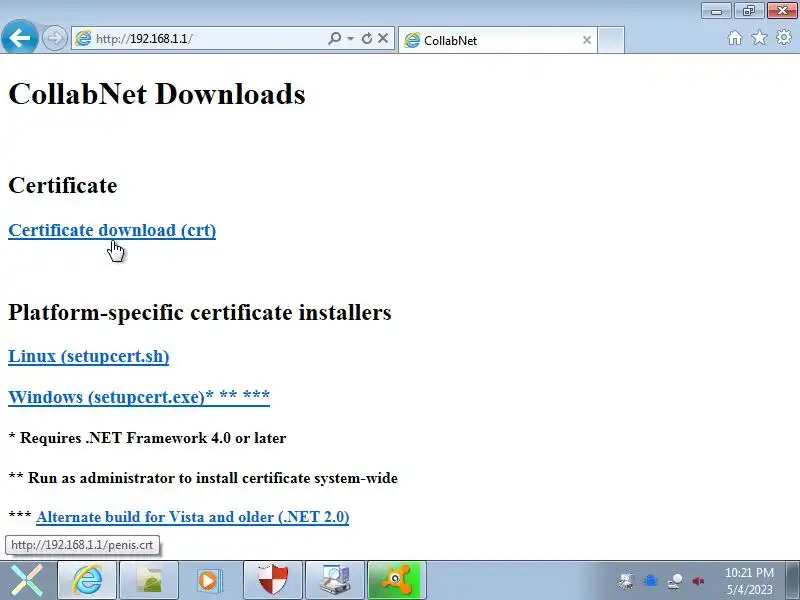Open Alternate build for Vista and older link
Viewport: 800px width, 600px height.
point(193,517)
